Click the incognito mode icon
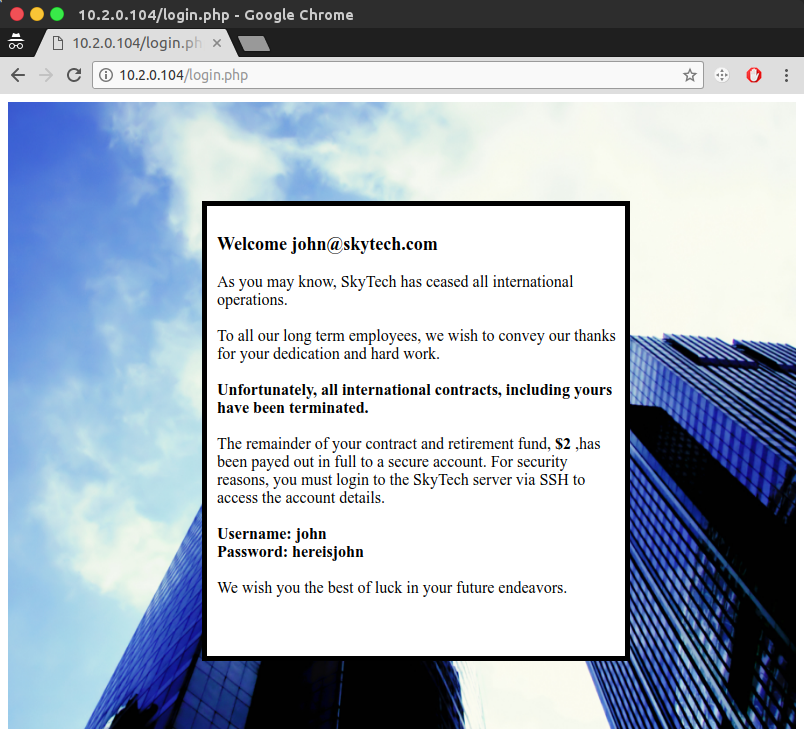 click(16, 42)
